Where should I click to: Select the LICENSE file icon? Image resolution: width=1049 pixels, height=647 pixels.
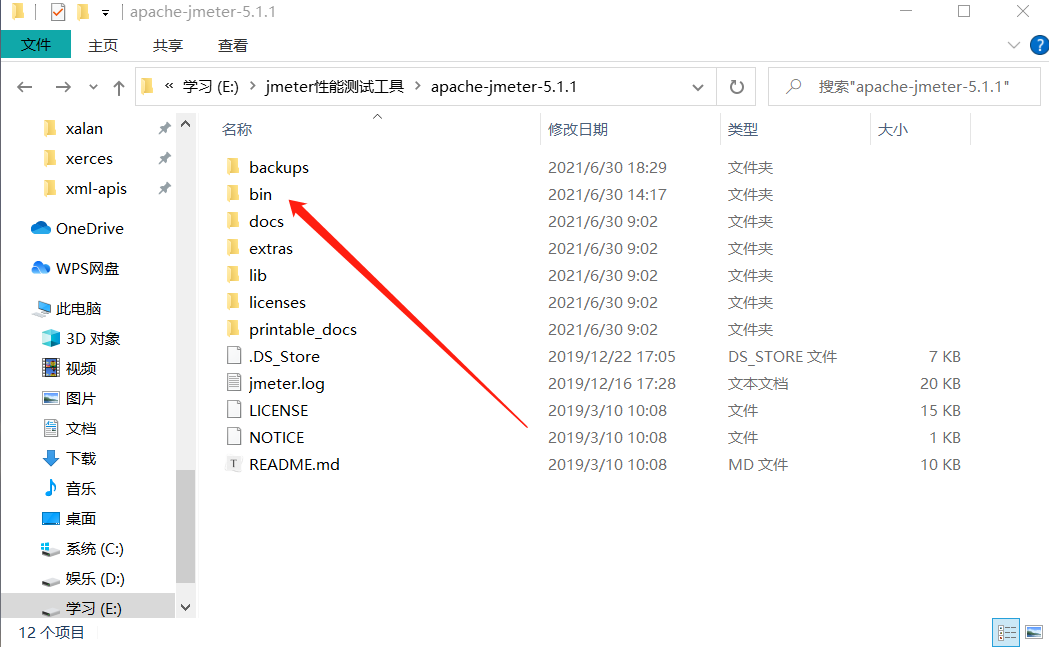click(x=233, y=410)
